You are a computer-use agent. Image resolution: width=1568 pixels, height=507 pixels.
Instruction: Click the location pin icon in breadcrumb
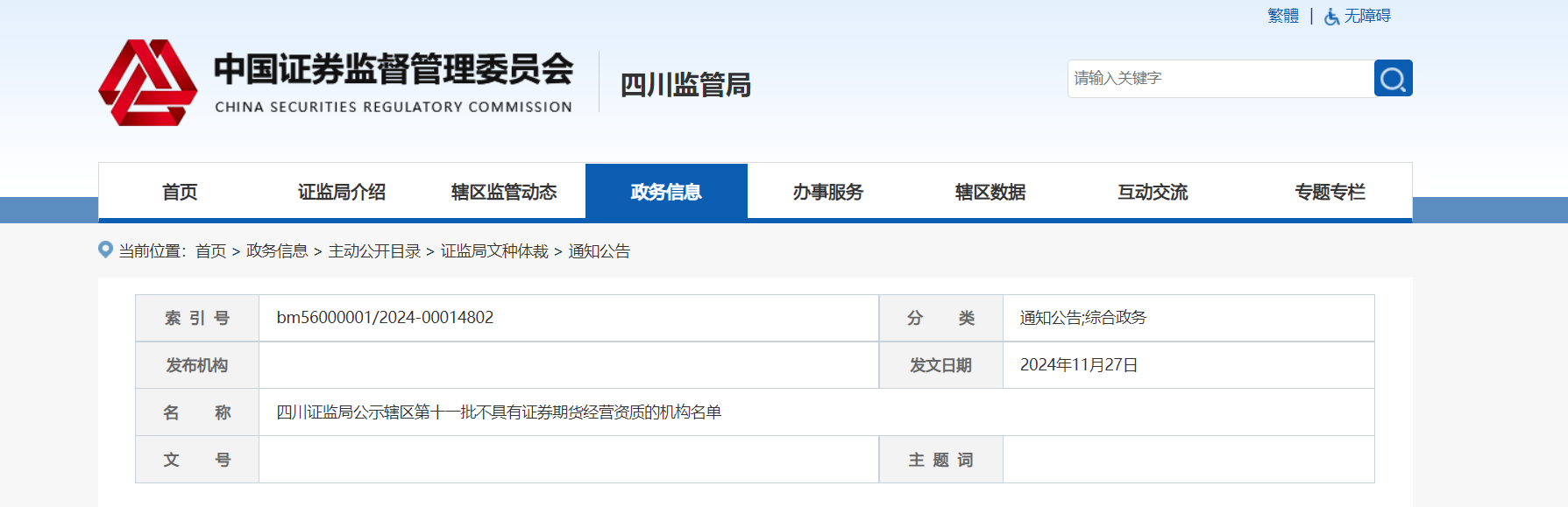pyautogui.click(x=105, y=250)
